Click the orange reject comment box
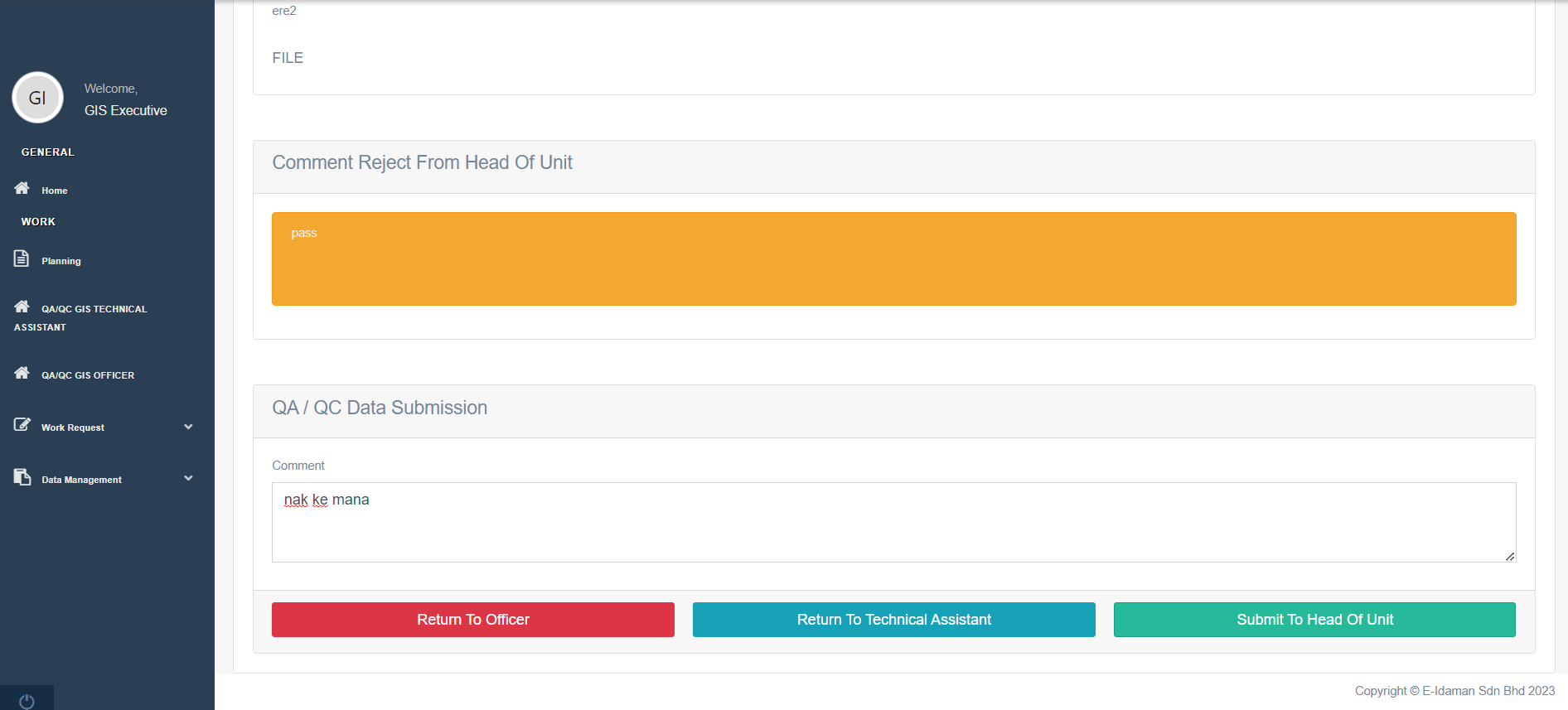 pyautogui.click(x=893, y=258)
